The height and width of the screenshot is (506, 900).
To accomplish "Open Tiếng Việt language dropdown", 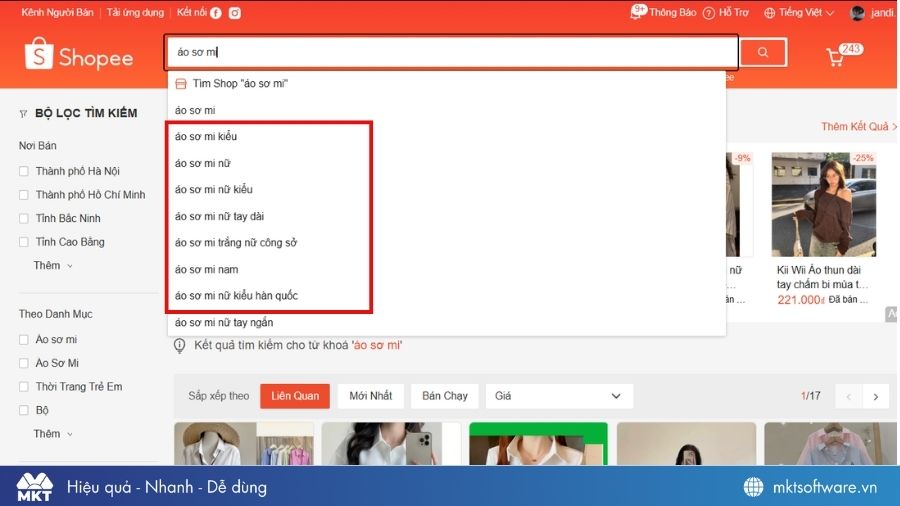I will point(799,13).
